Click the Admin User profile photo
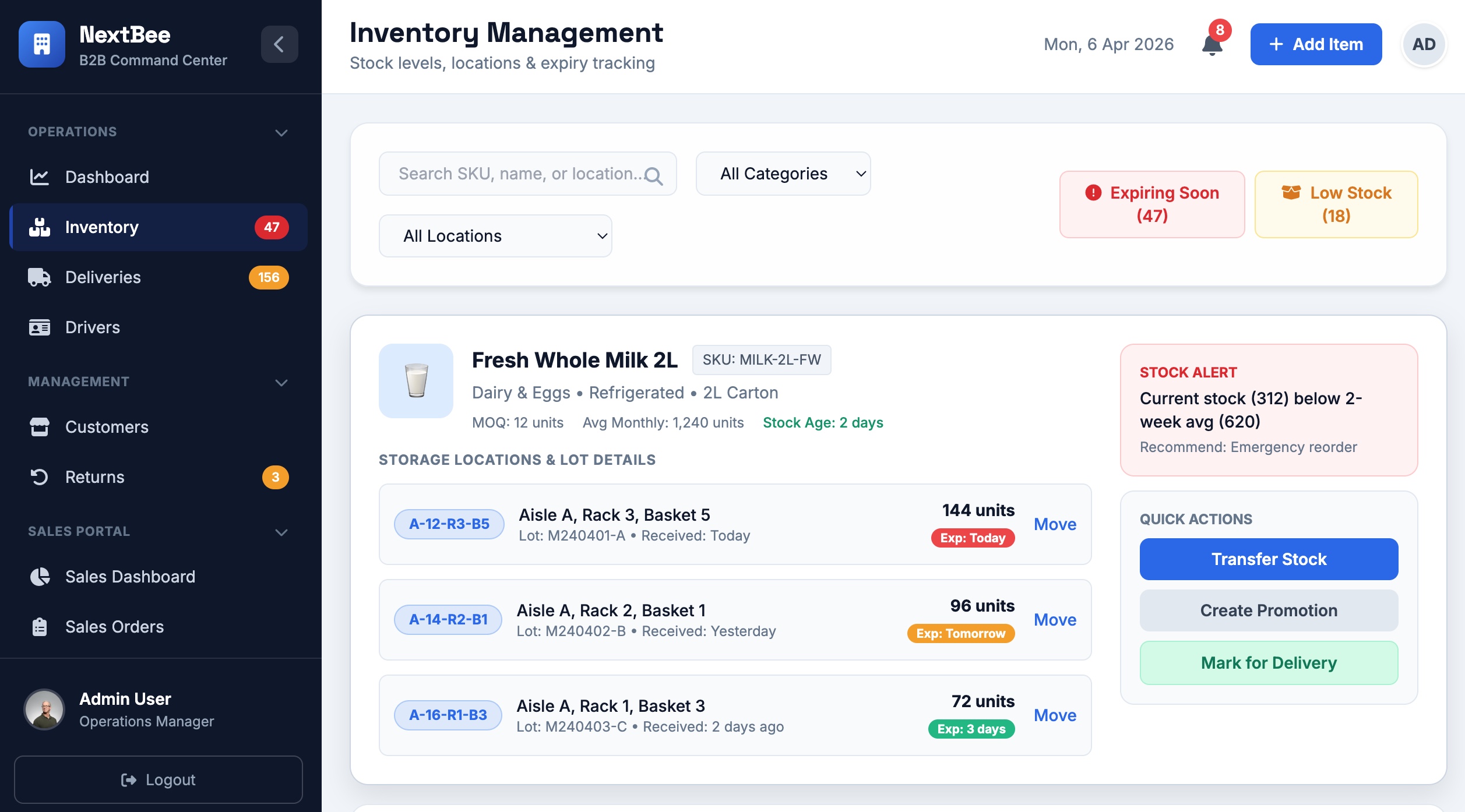The width and height of the screenshot is (1465, 812). pos(44,709)
